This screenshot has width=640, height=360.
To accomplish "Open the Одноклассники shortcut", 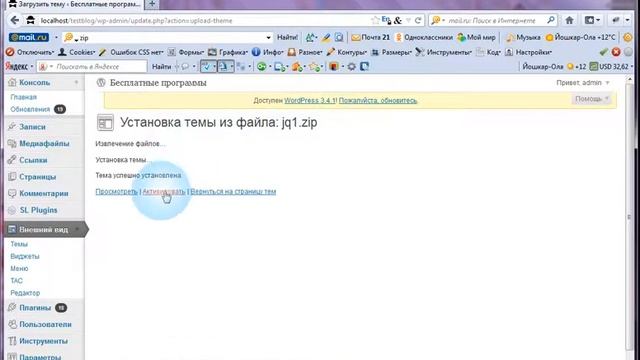I will click(424, 38).
